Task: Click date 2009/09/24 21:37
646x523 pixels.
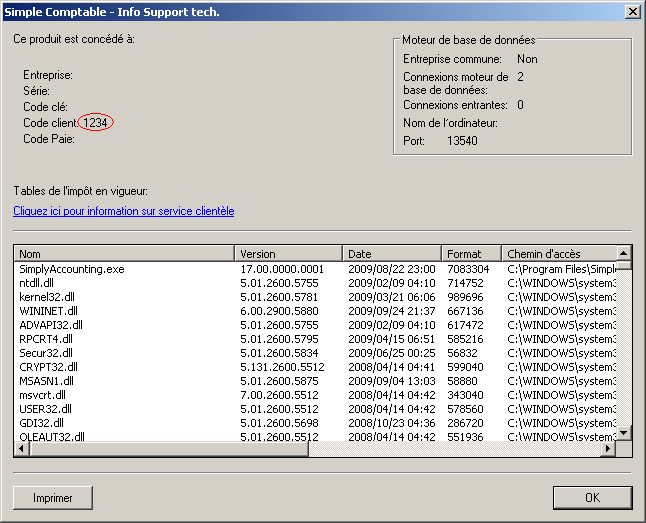Action: 392,311
